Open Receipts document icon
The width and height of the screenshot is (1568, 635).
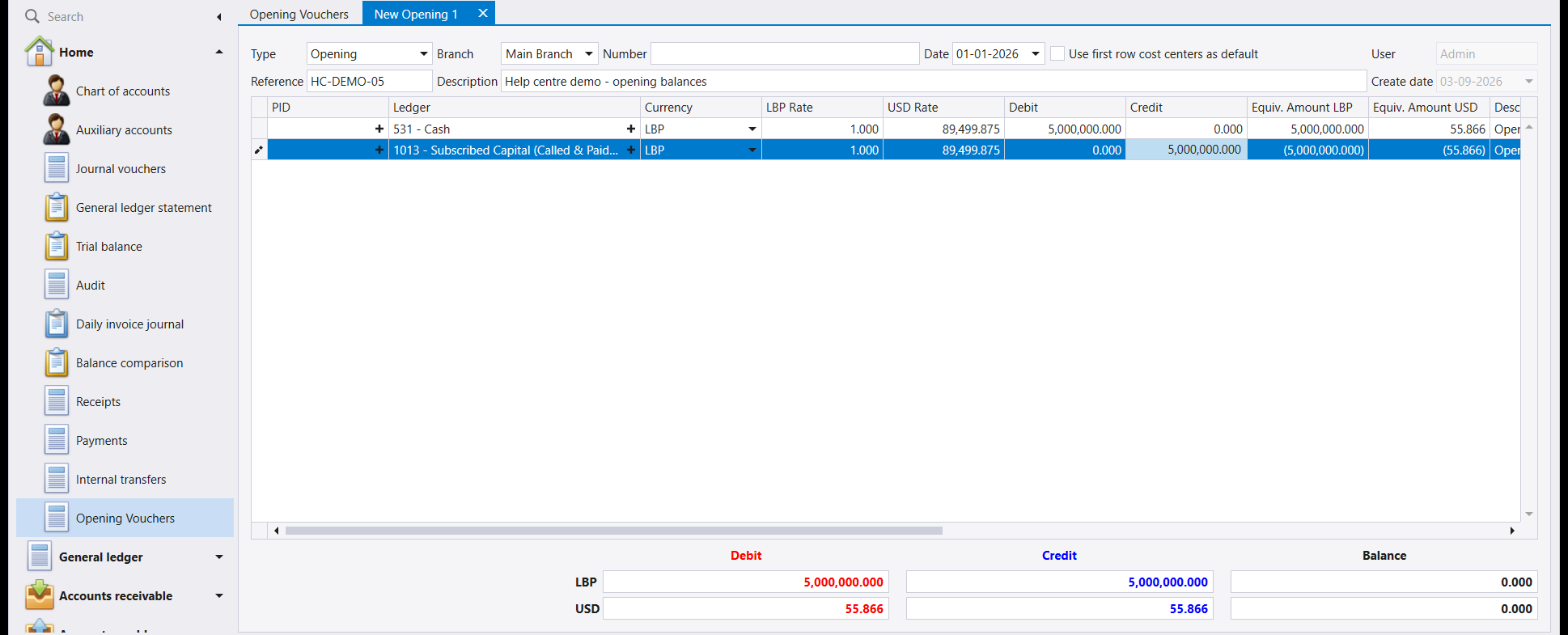pyautogui.click(x=57, y=401)
